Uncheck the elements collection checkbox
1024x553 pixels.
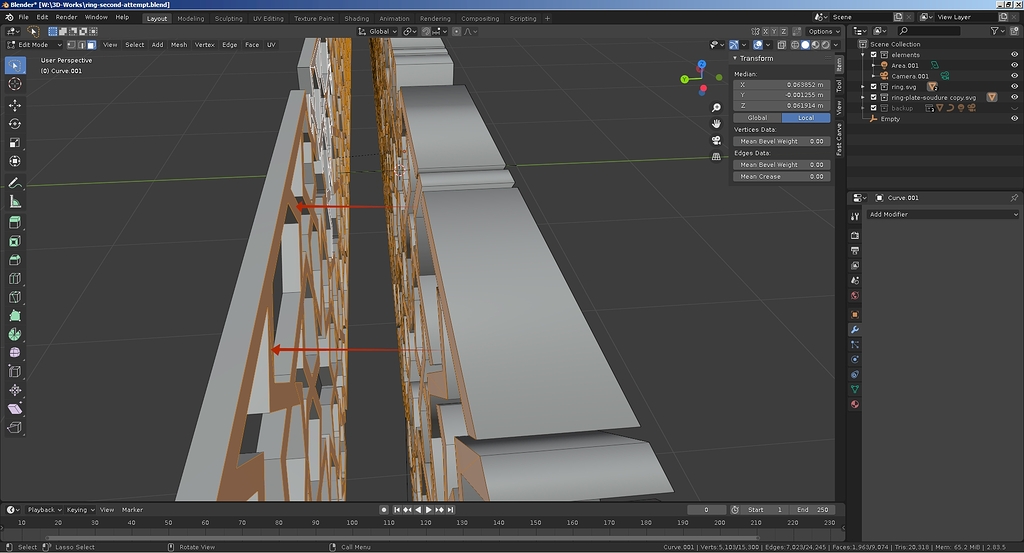(x=874, y=55)
